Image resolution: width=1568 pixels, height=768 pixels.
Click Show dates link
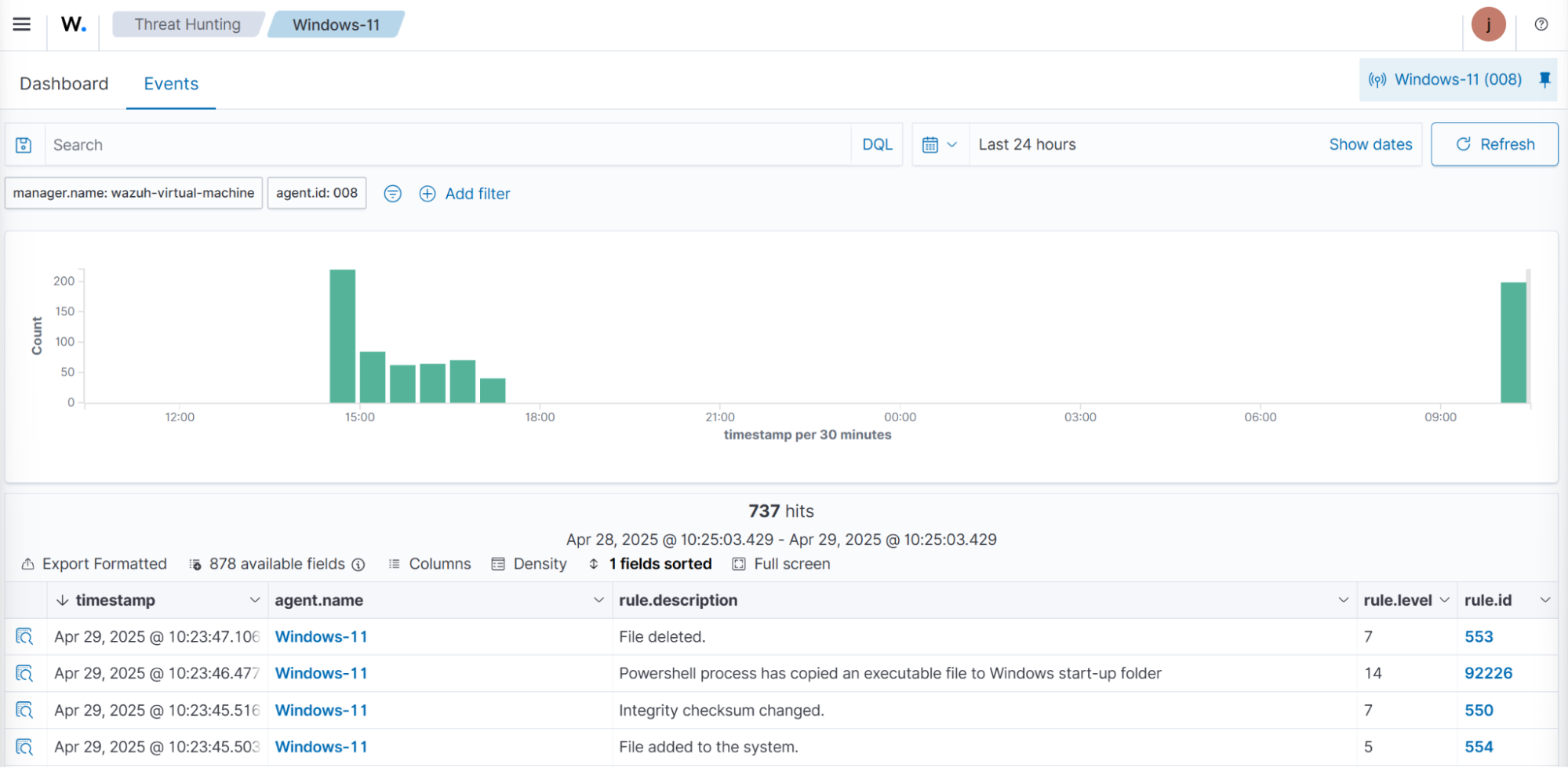pos(1370,144)
